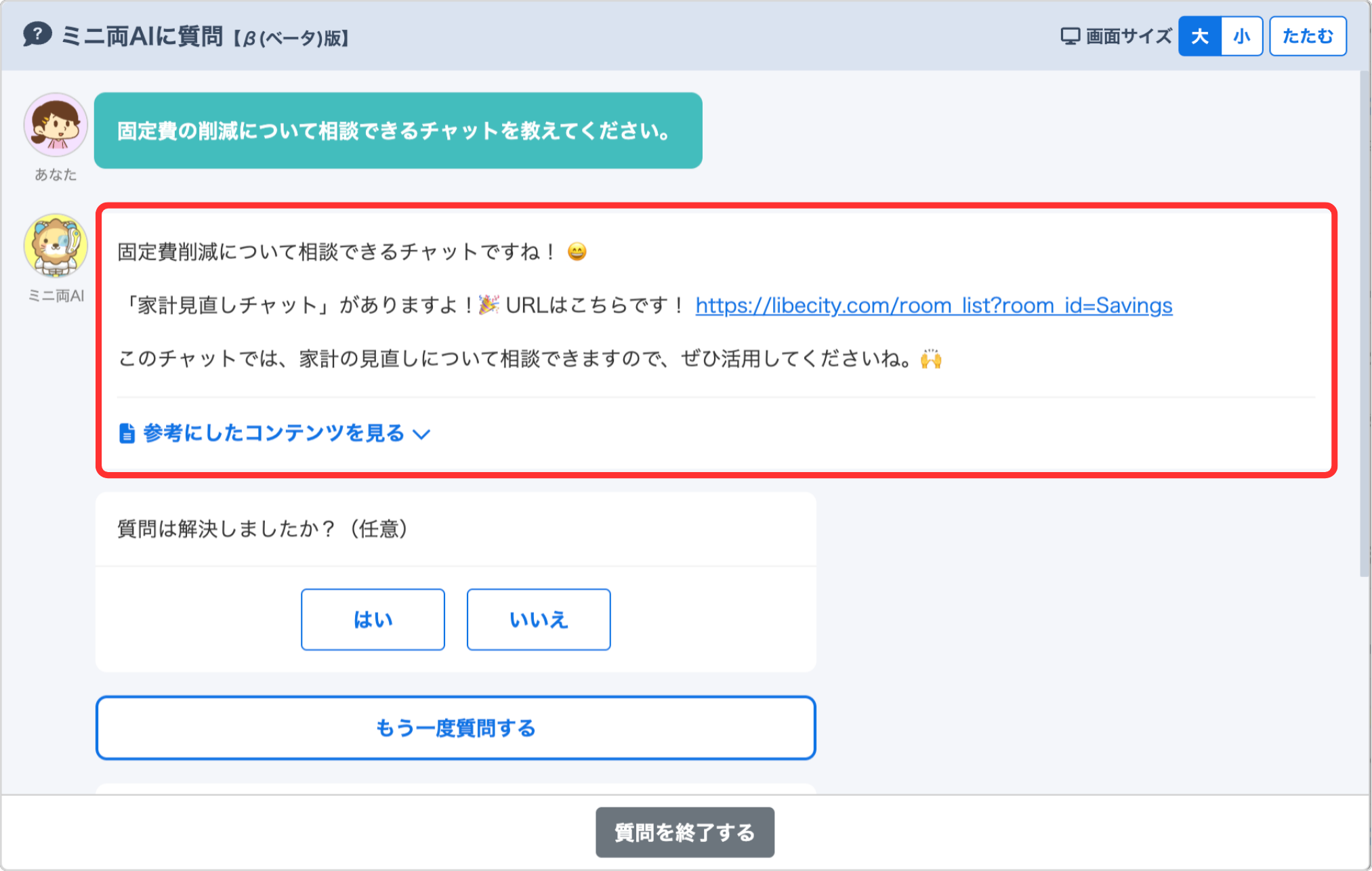The height and width of the screenshot is (871, 1372).
Task: Collapse the panel with たたむ button
Action: point(1307,36)
